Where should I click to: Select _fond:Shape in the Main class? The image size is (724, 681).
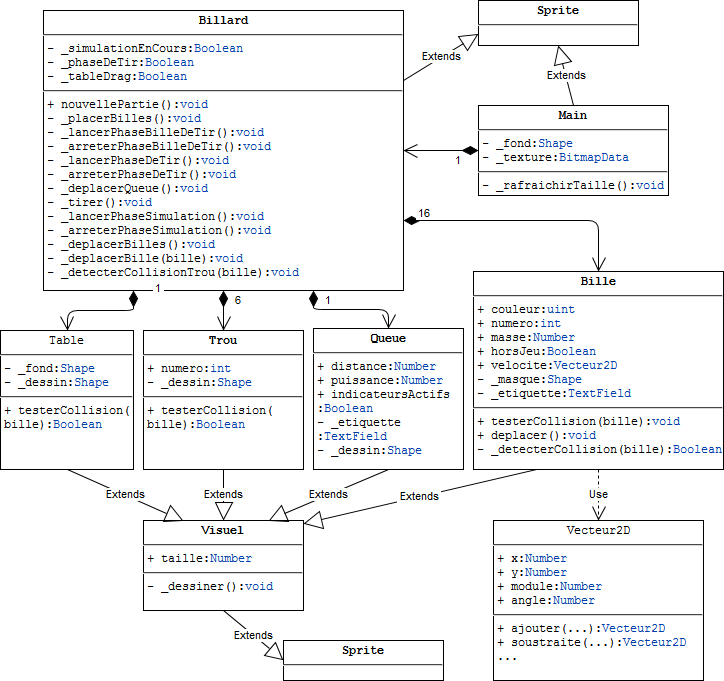click(528, 143)
